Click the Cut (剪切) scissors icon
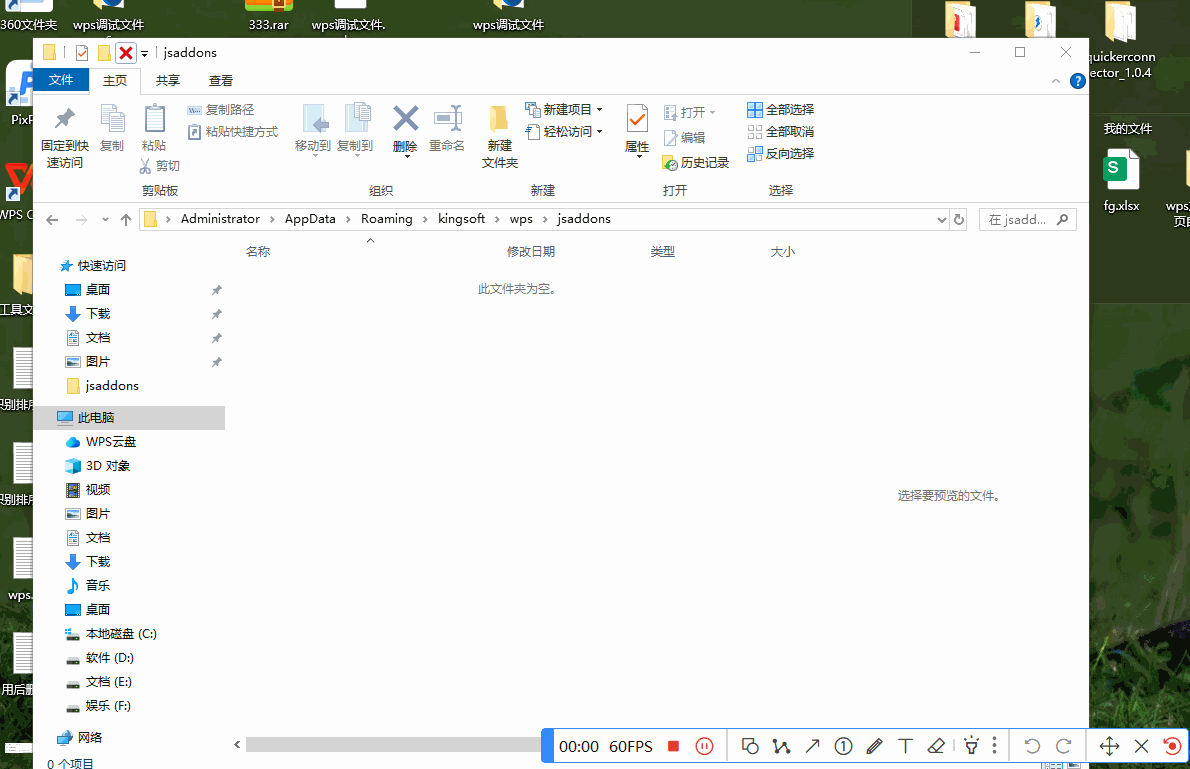The height and width of the screenshot is (769, 1190). (x=146, y=165)
